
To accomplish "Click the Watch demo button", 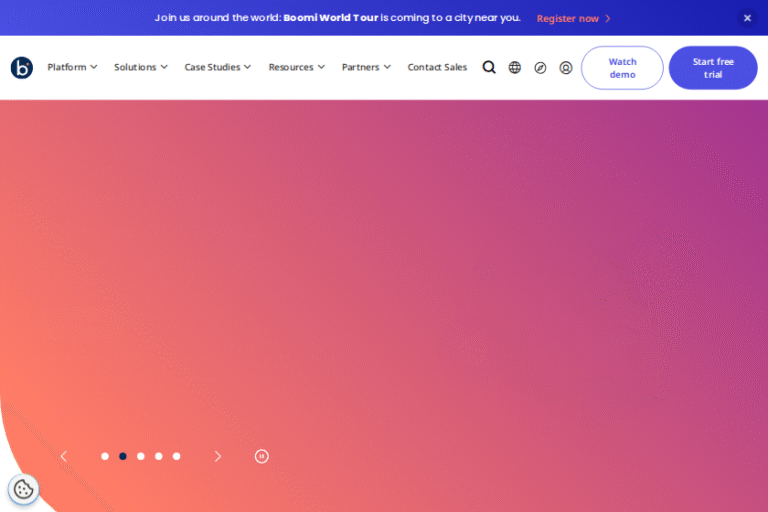I will (622, 68).
